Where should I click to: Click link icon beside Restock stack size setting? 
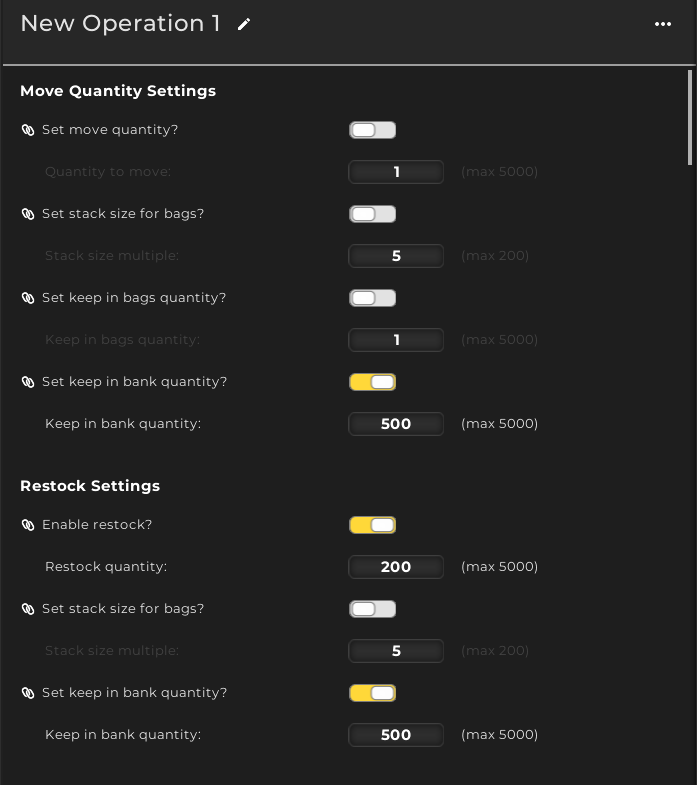coord(28,609)
